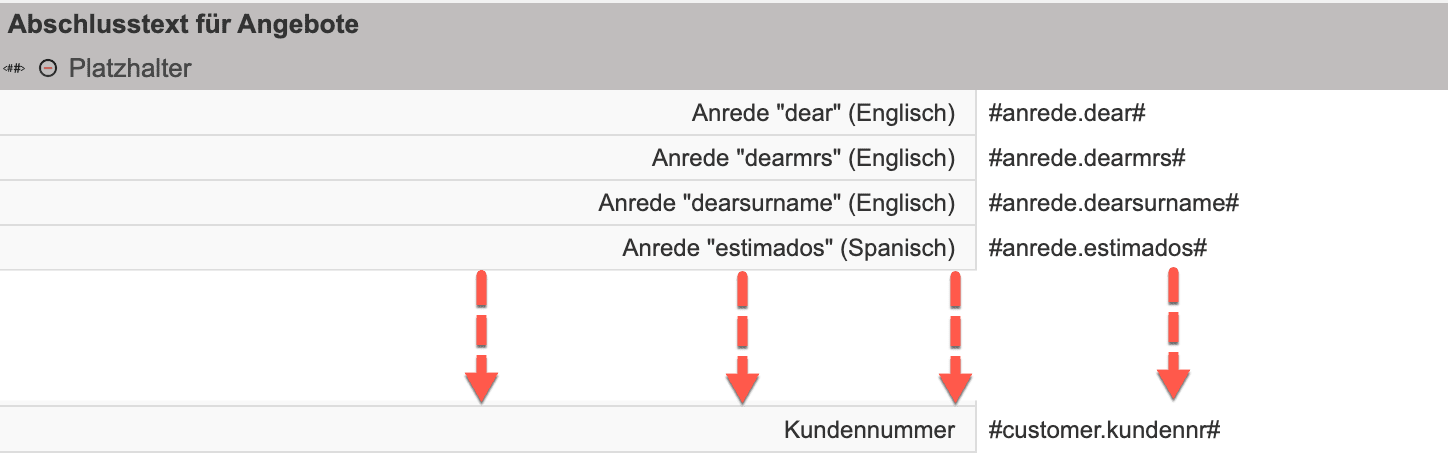
Task: Click the #customer.kundennr# placeholder value
Action: (x=1104, y=430)
